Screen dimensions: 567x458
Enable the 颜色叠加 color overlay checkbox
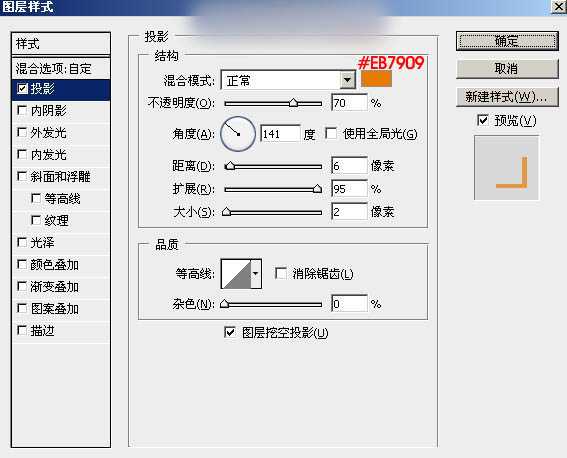(22, 264)
